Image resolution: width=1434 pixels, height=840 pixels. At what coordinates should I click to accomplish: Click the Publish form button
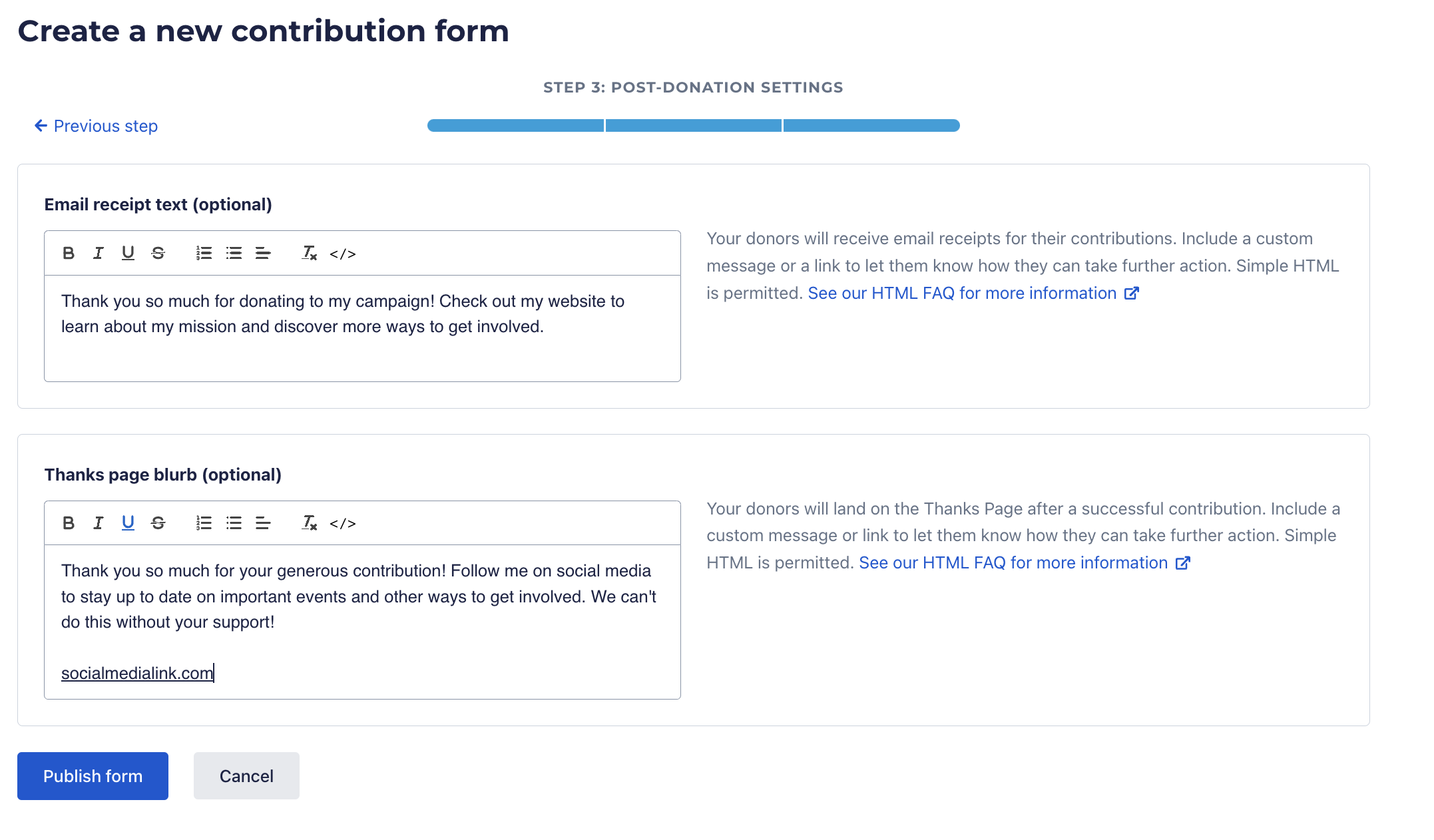pos(93,776)
